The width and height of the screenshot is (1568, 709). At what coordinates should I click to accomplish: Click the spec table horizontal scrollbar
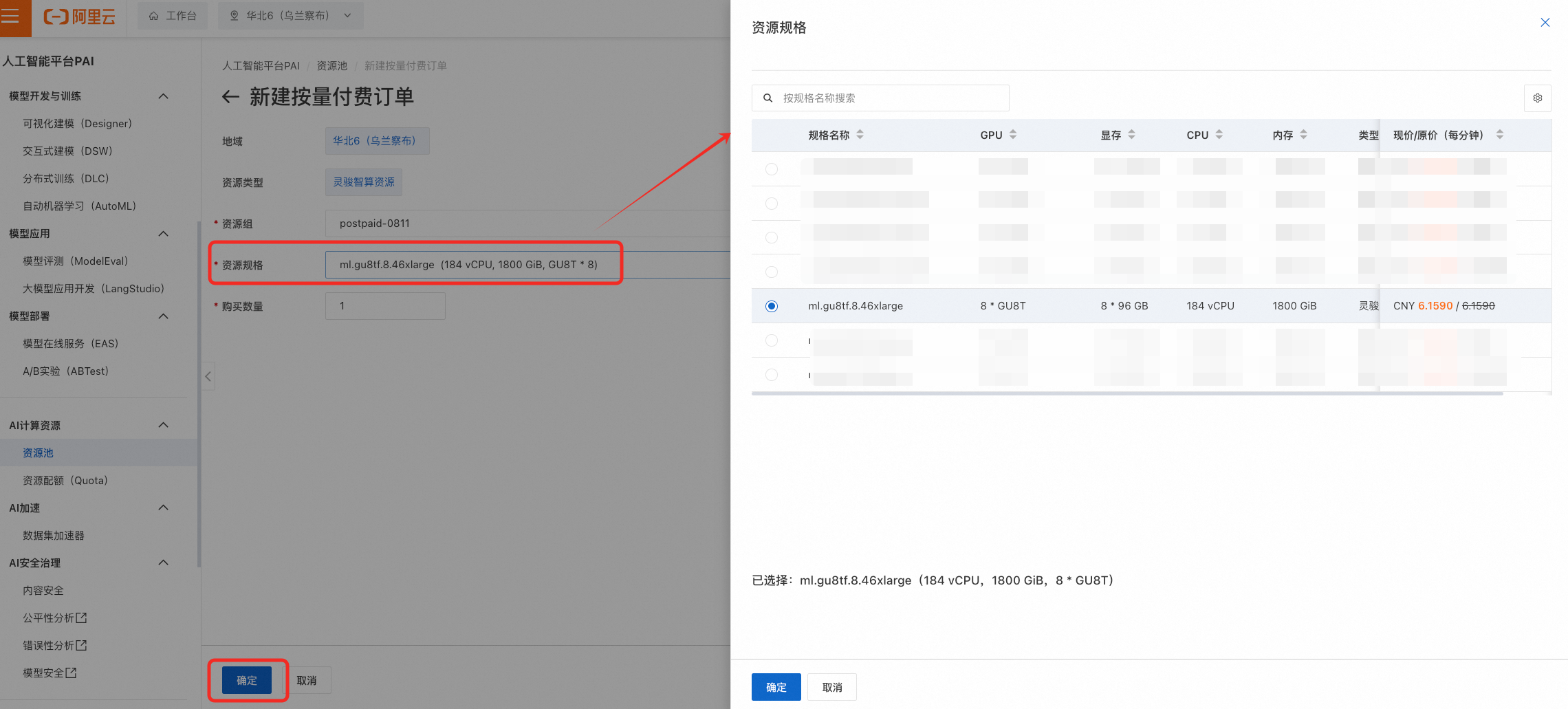[1127, 393]
